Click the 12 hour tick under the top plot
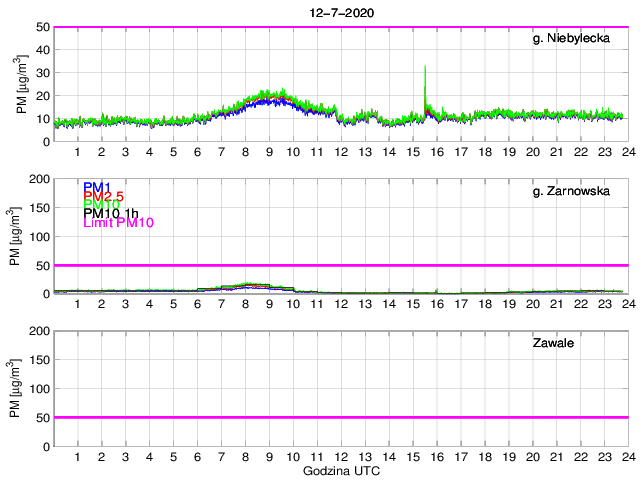Screen dimensions: 640x480 point(340,152)
